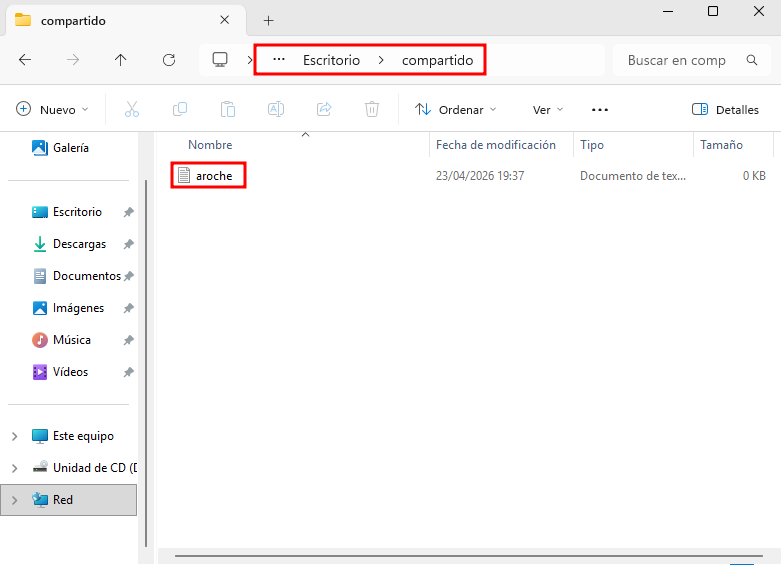
Task: Open the hidden path ellipsis in breadcrumb
Action: coord(279,60)
